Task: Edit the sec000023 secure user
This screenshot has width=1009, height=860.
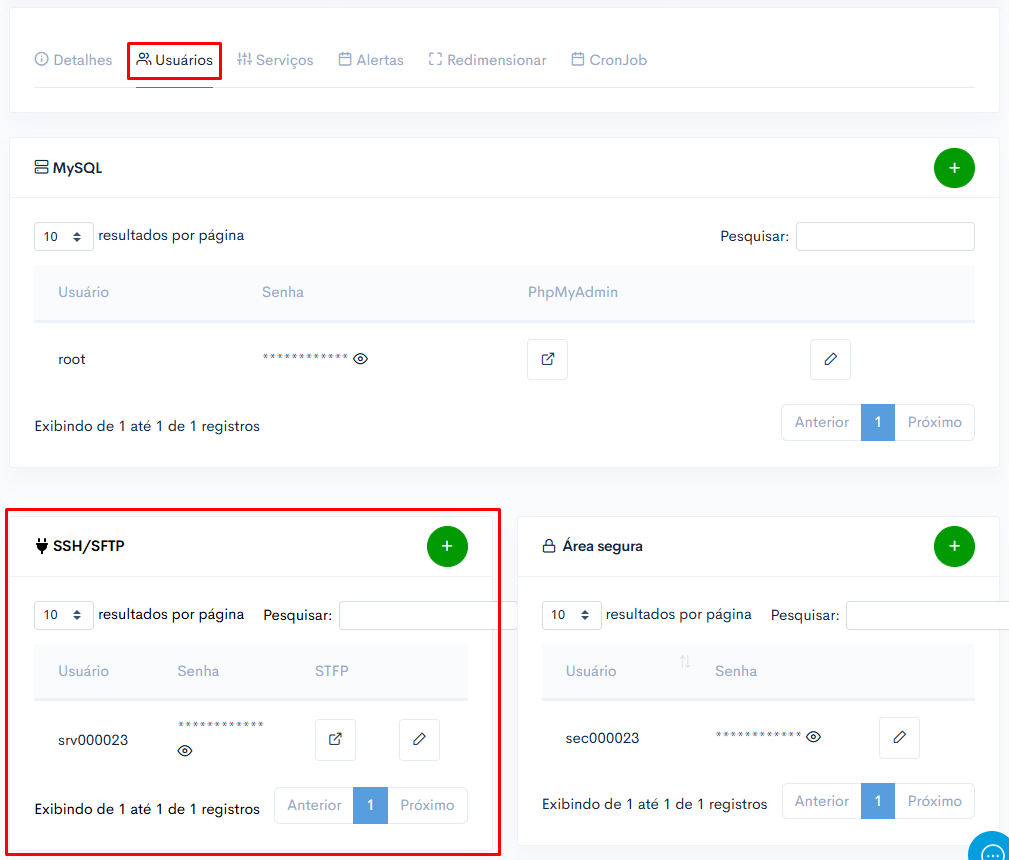Action: (899, 738)
